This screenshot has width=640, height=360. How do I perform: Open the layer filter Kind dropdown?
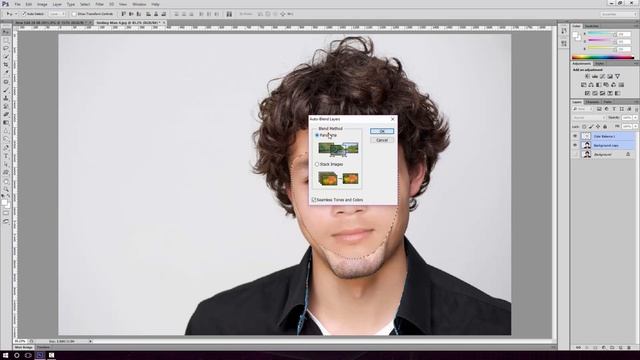coord(583,109)
